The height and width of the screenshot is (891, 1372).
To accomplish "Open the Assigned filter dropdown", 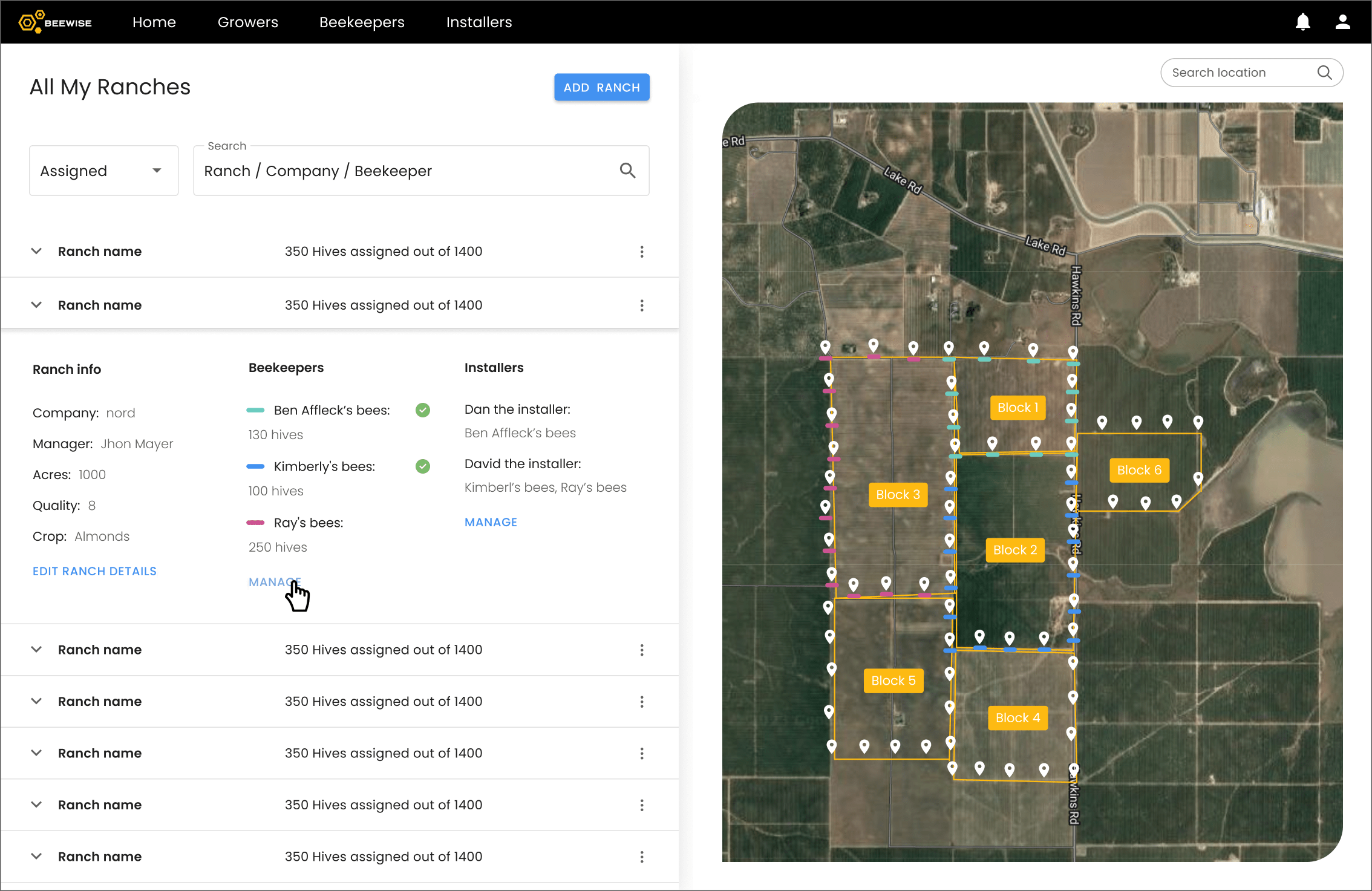I will [x=103, y=171].
